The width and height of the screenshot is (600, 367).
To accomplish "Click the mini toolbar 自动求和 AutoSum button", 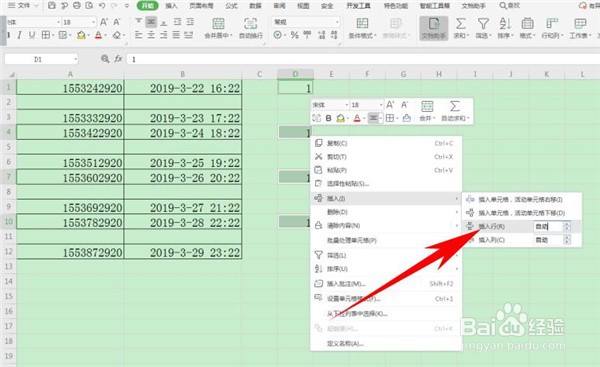I will point(455,111).
